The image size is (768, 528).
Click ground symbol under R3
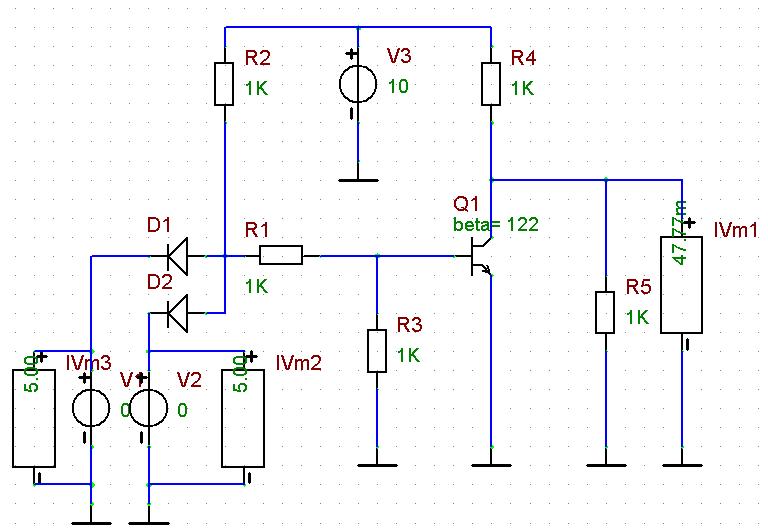click(x=377, y=465)
